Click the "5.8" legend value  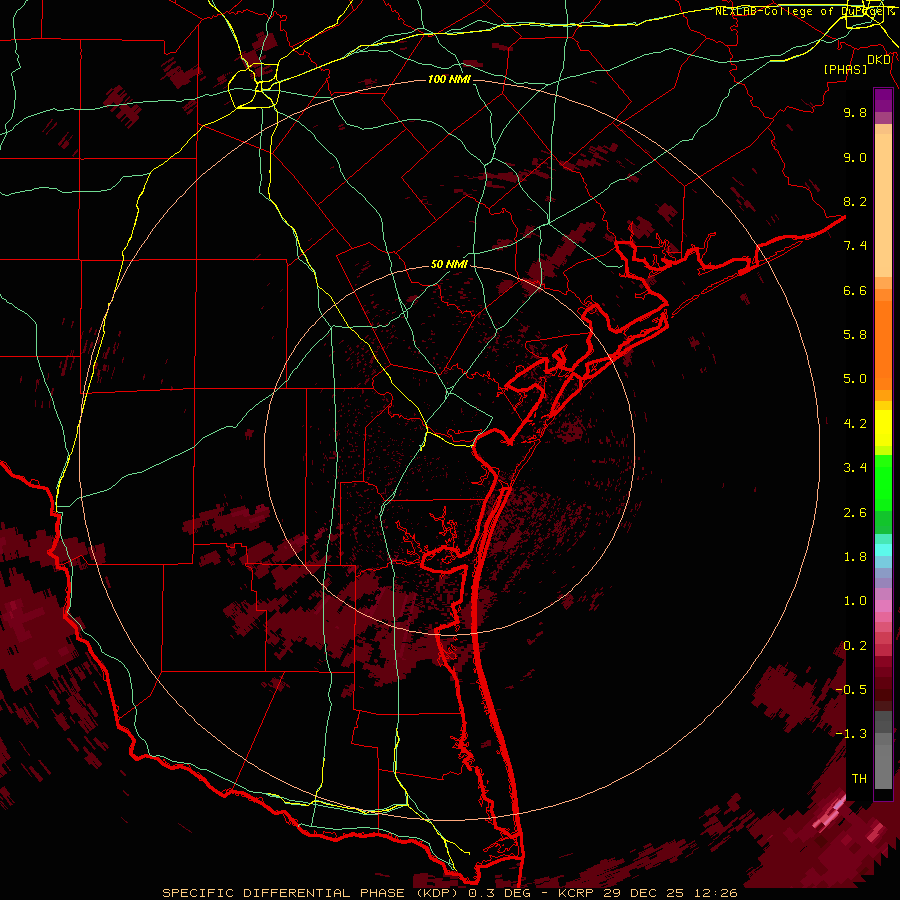[x=855, y=335]
